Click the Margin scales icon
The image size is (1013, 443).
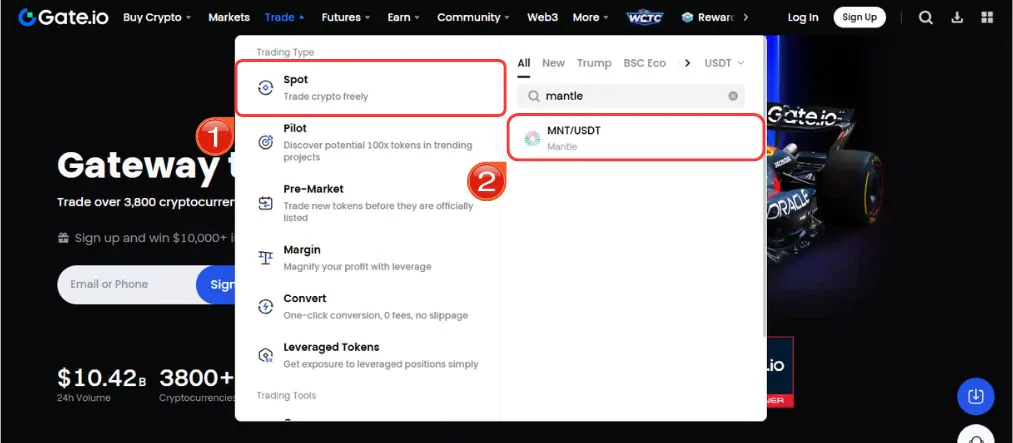266,258
